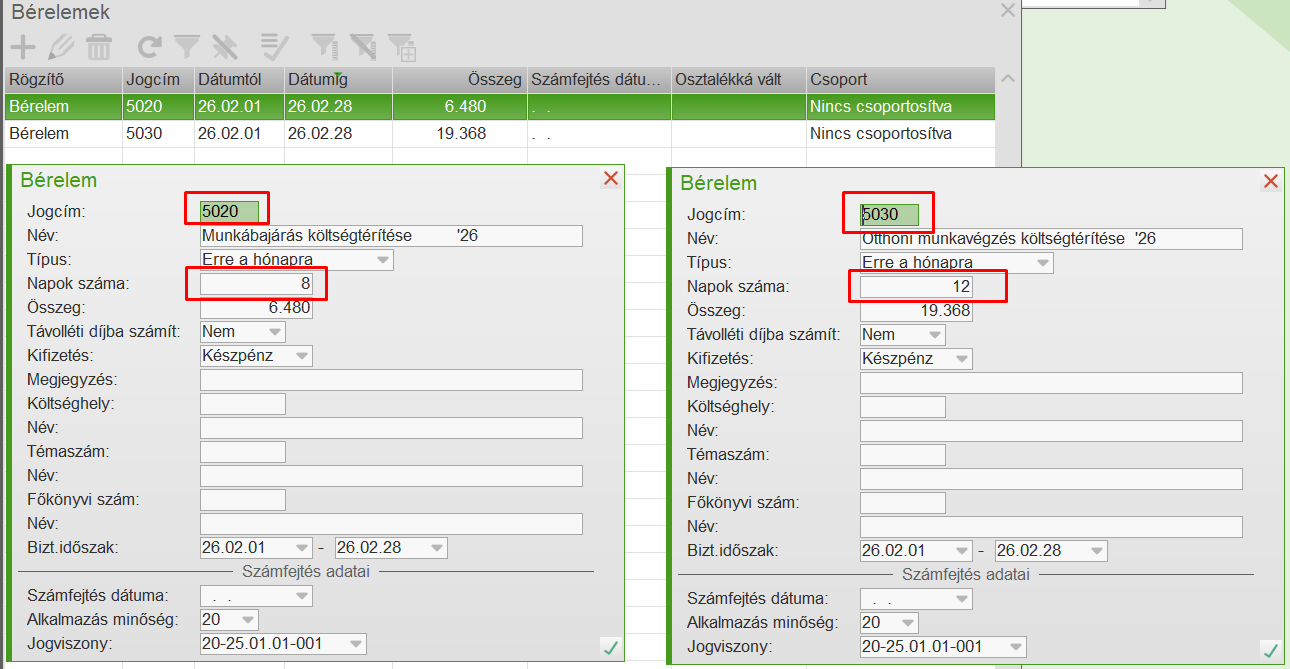Viewport: 1290px width, 669px height.
Task: Expand Távolléti díjba számít dropdown in 5020 form
Action: pyautogui.click(x=274, y=332)
